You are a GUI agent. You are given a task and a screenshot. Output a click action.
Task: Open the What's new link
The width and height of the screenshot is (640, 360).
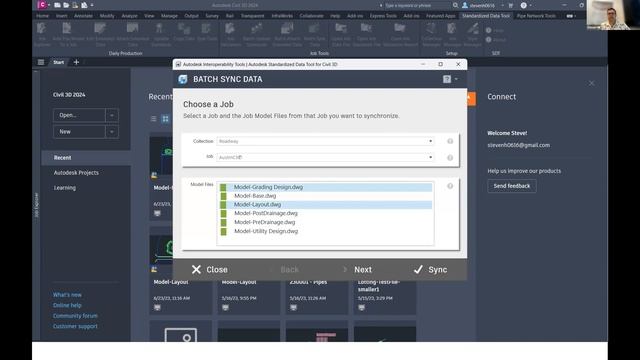(67, 295)
